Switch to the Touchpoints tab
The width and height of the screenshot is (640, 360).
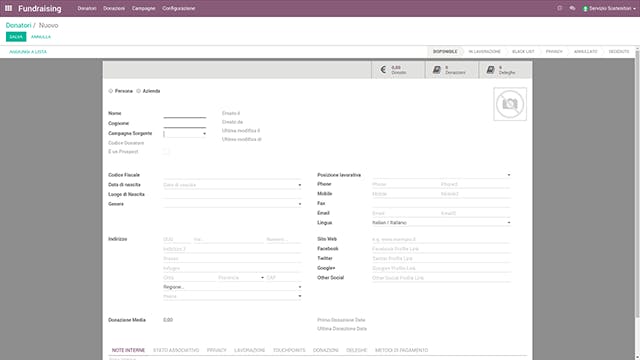pyautogui.click(x=289, y=350)
